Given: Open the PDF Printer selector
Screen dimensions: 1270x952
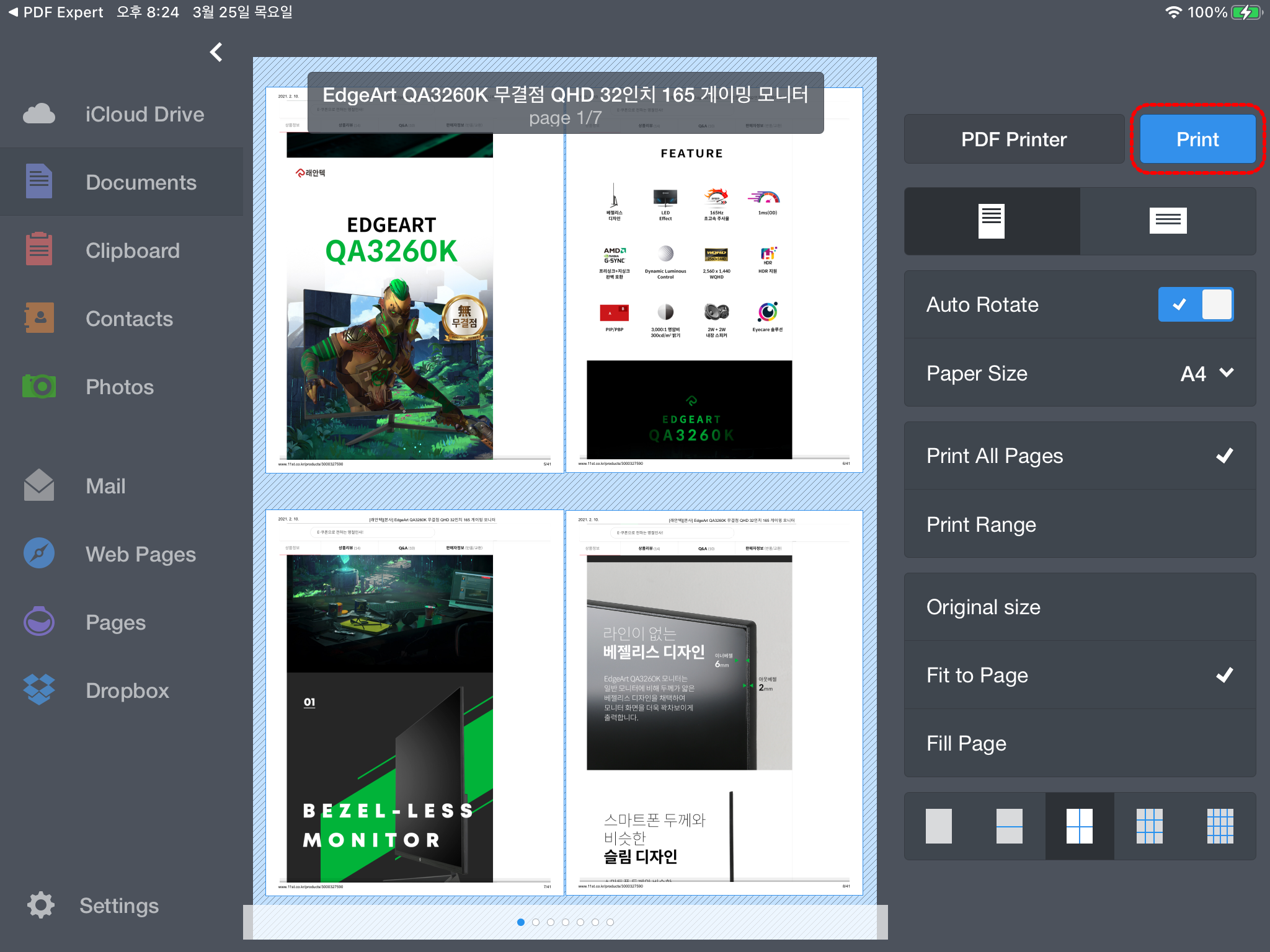Looking at the screenshot, I should pos(1014,139).
